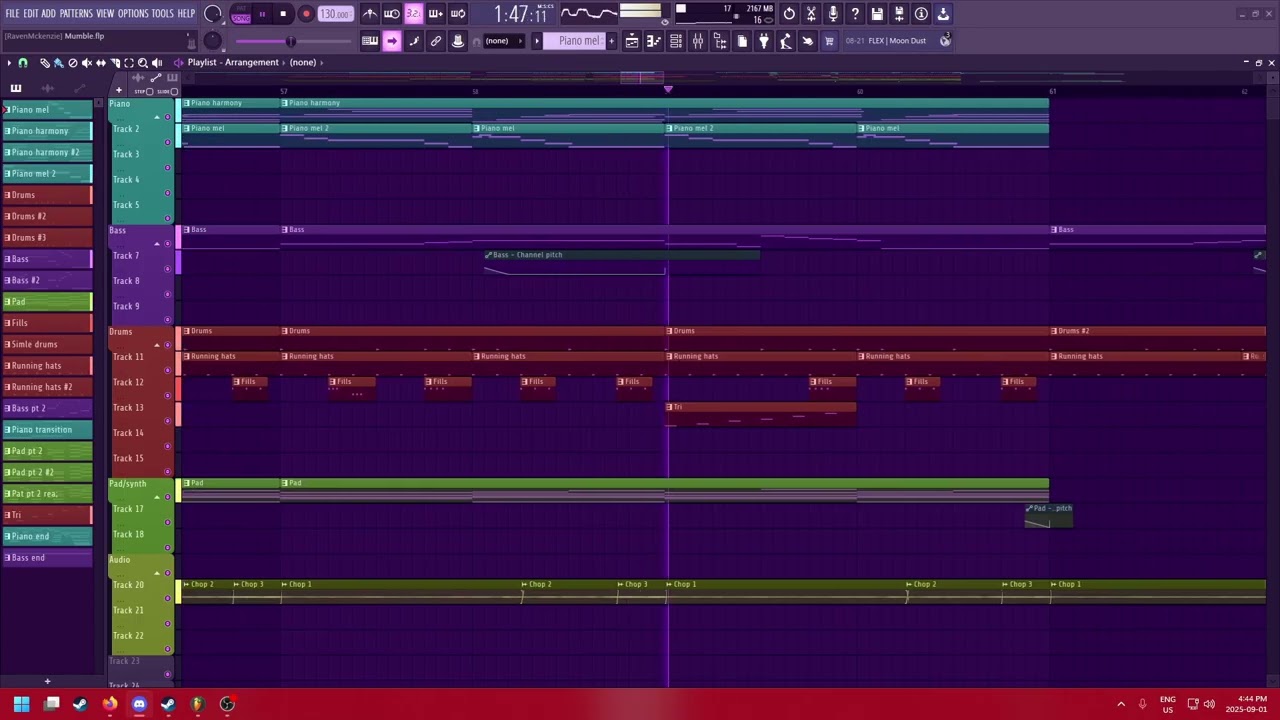Toggle step editing link icon
This screenshot has height=720, width=1280.
(414, 41)
